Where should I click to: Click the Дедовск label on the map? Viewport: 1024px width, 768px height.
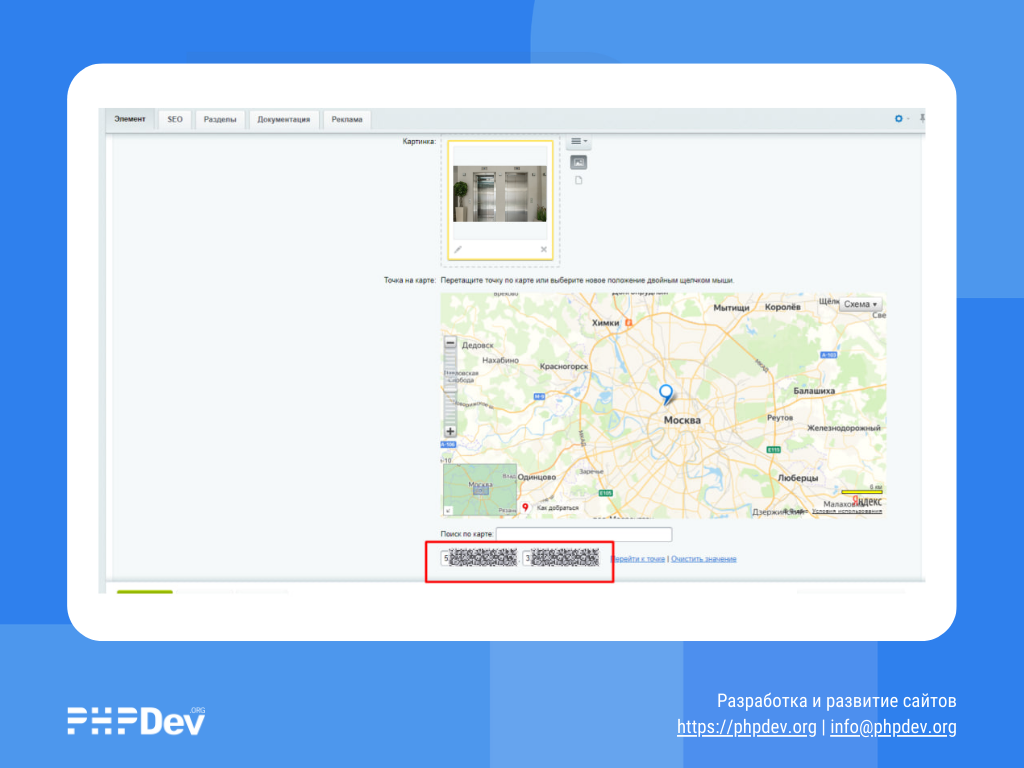(x=477, y=345)
